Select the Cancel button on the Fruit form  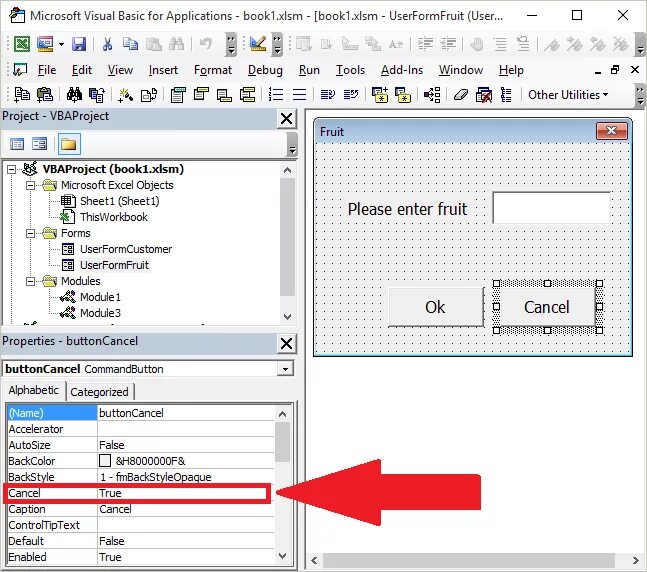[547, 307]
